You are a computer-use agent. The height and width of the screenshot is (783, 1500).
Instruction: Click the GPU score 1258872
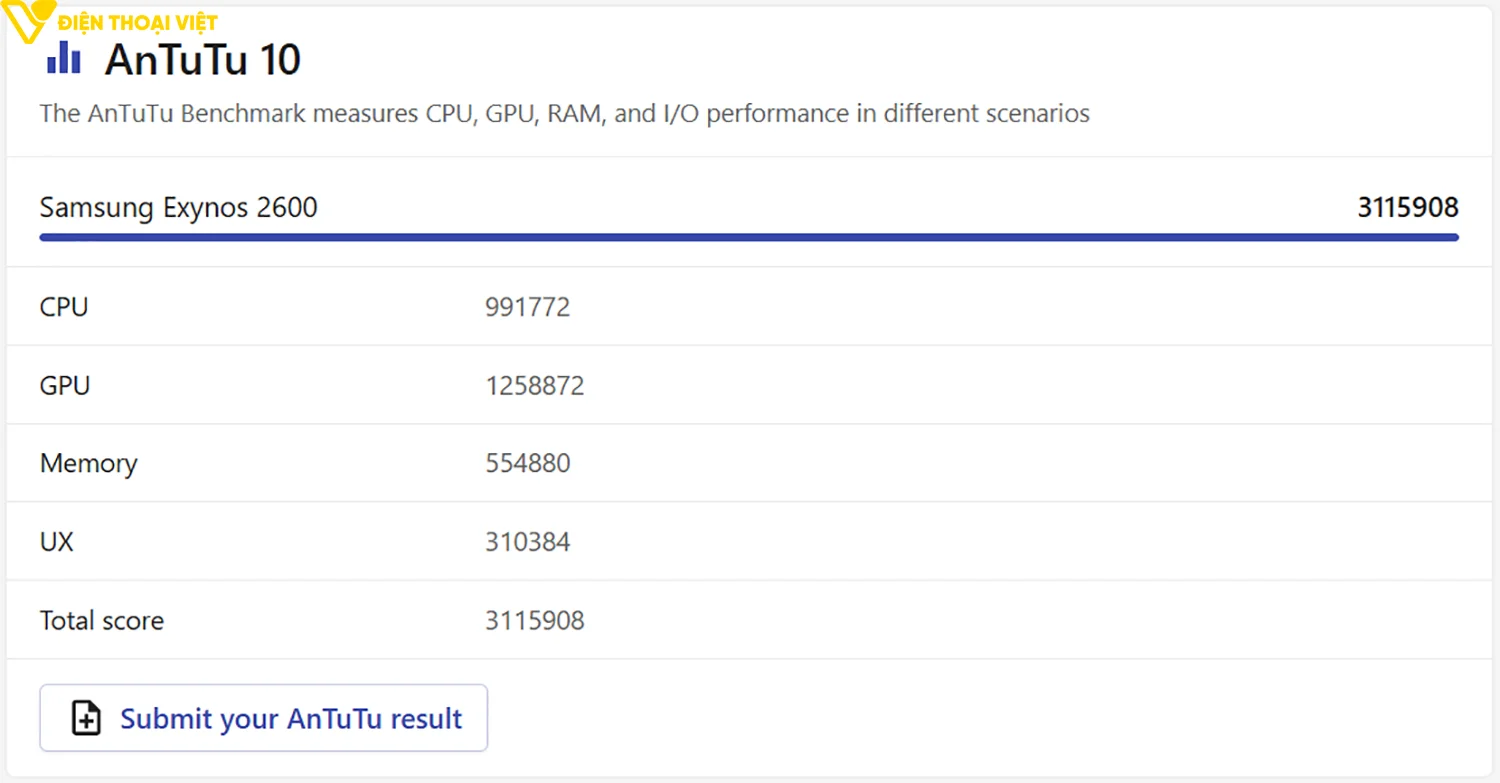click(x=534, y=385)
